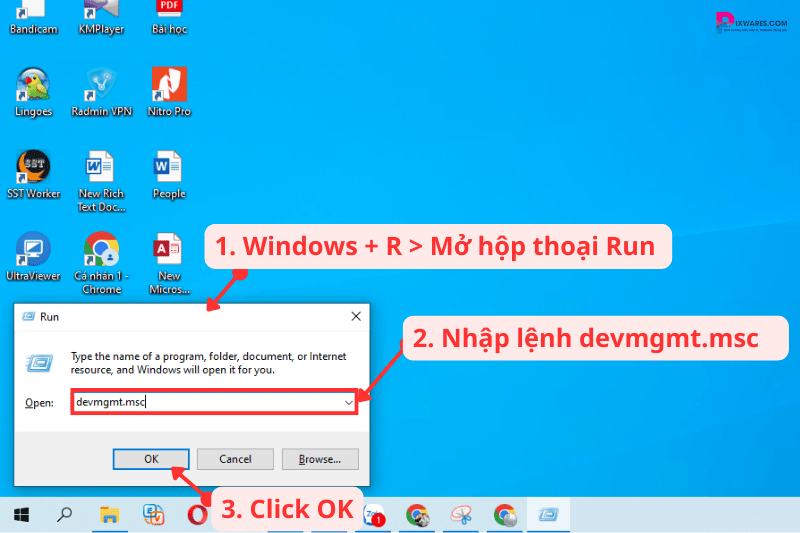The height and width of the screenshot is (533, 800).
Task: Select the Bài học PDF desktop file
Action: click(169, 10)
